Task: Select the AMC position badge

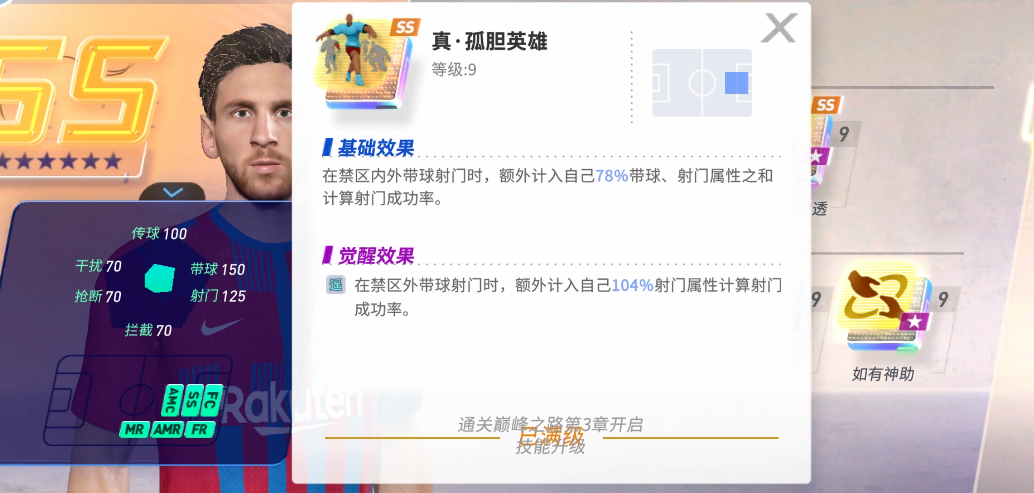Action: coord(173,401)
